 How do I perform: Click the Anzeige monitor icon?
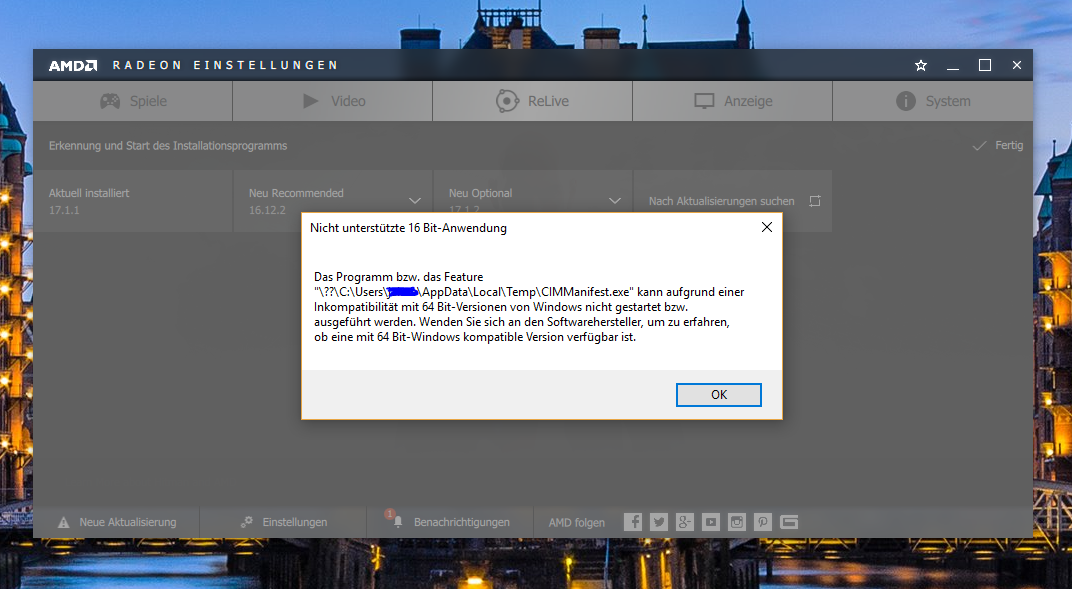[x=704, y=101]
